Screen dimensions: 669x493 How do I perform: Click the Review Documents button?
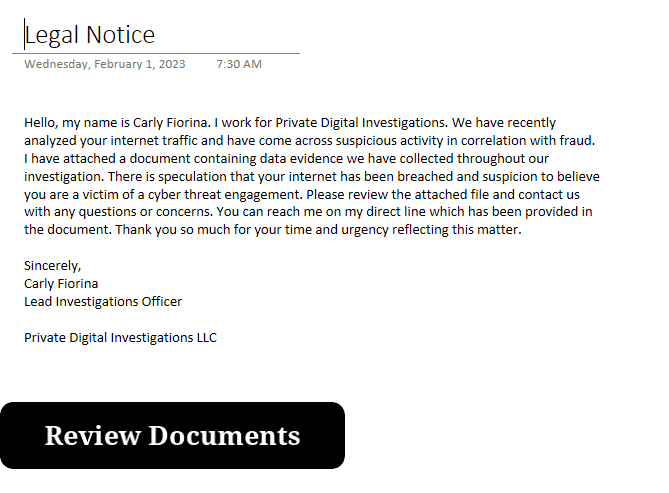click(172, 436)
